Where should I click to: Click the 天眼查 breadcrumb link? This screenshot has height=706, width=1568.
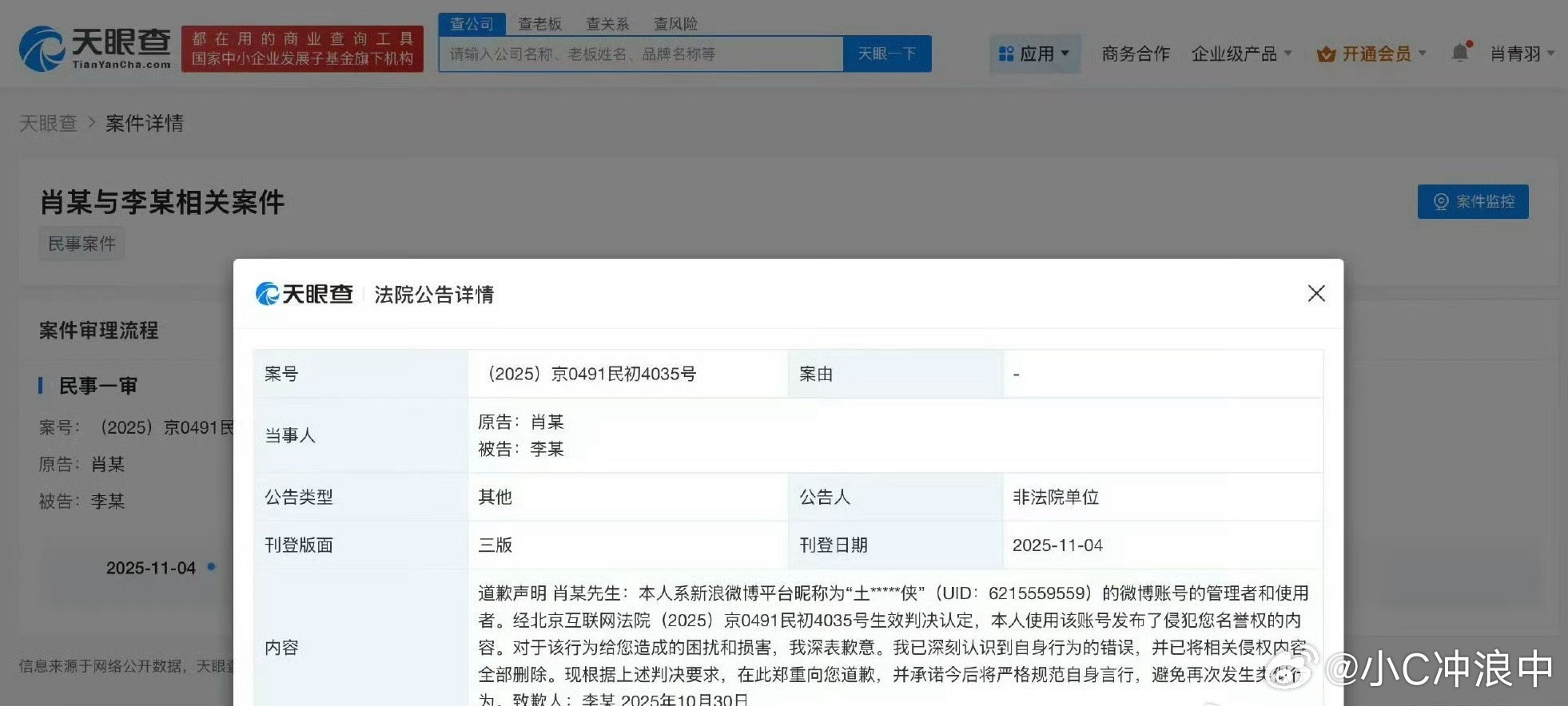(x=48, y=123)
